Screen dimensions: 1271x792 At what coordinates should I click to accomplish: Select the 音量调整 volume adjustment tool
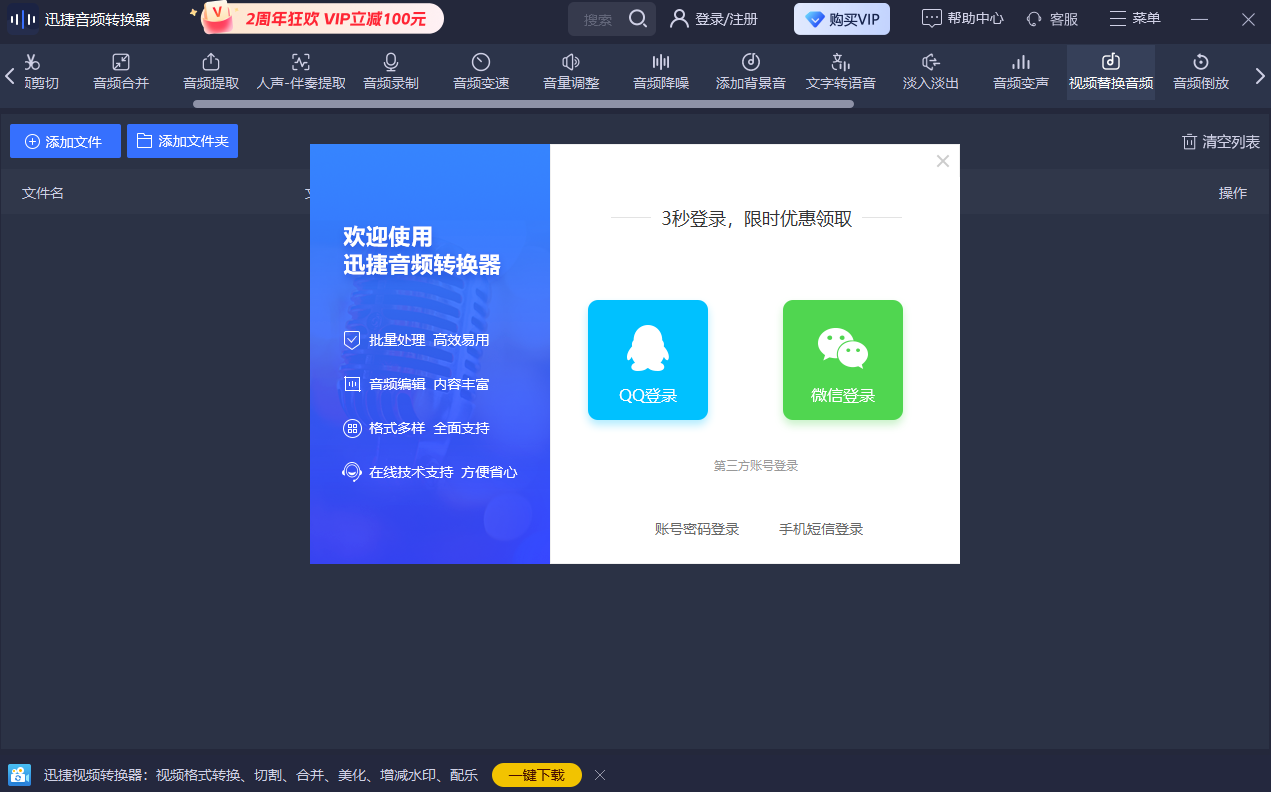pyautogui.click(x=570, y=71)
